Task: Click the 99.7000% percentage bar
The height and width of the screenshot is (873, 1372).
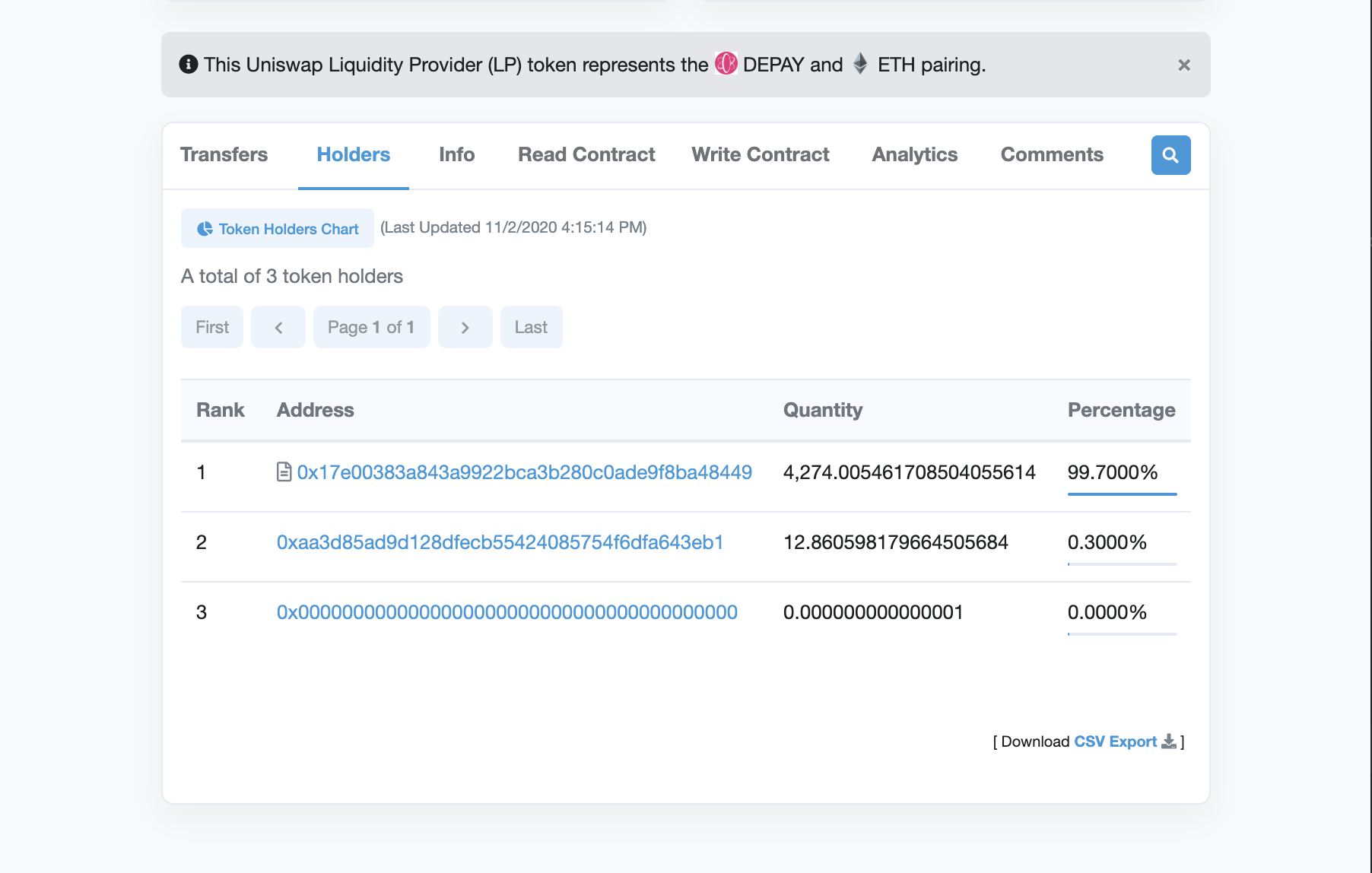Action: click(x=1122, y=494)
